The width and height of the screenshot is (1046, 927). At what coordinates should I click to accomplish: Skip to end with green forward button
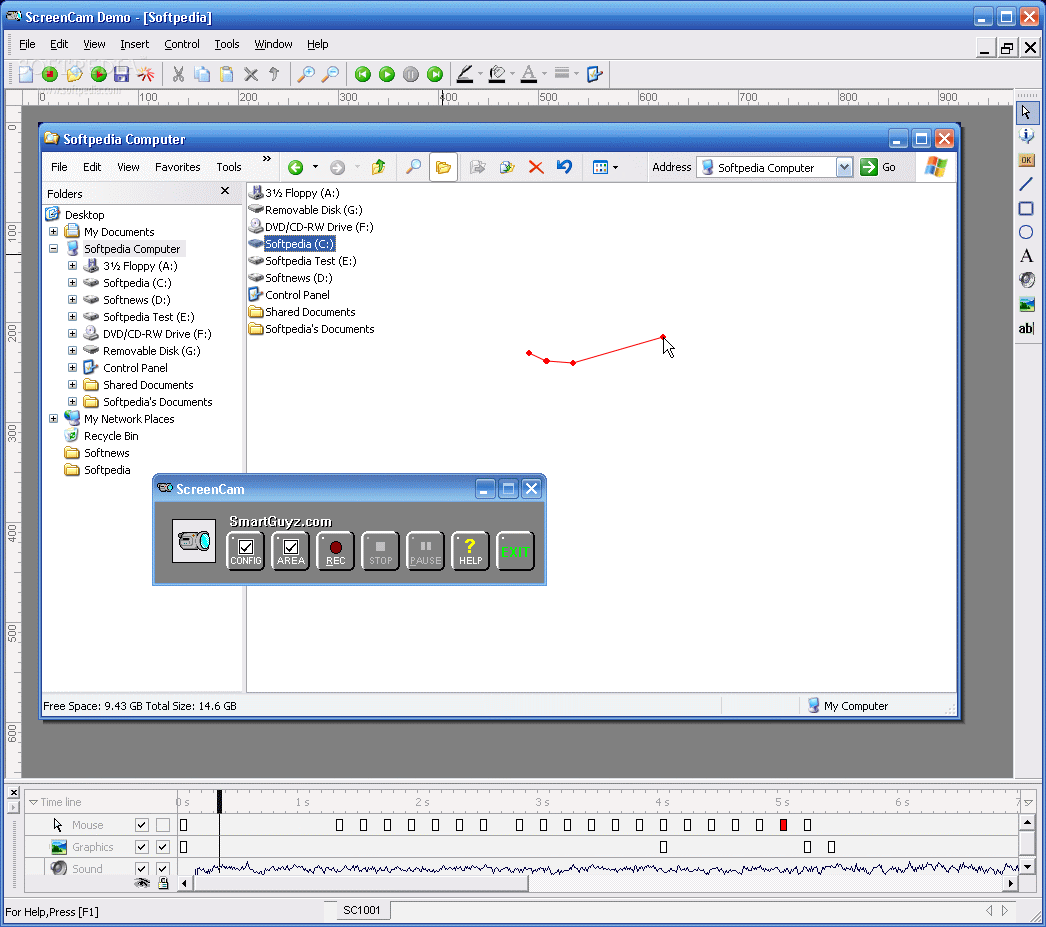click(x=435, y=74)
